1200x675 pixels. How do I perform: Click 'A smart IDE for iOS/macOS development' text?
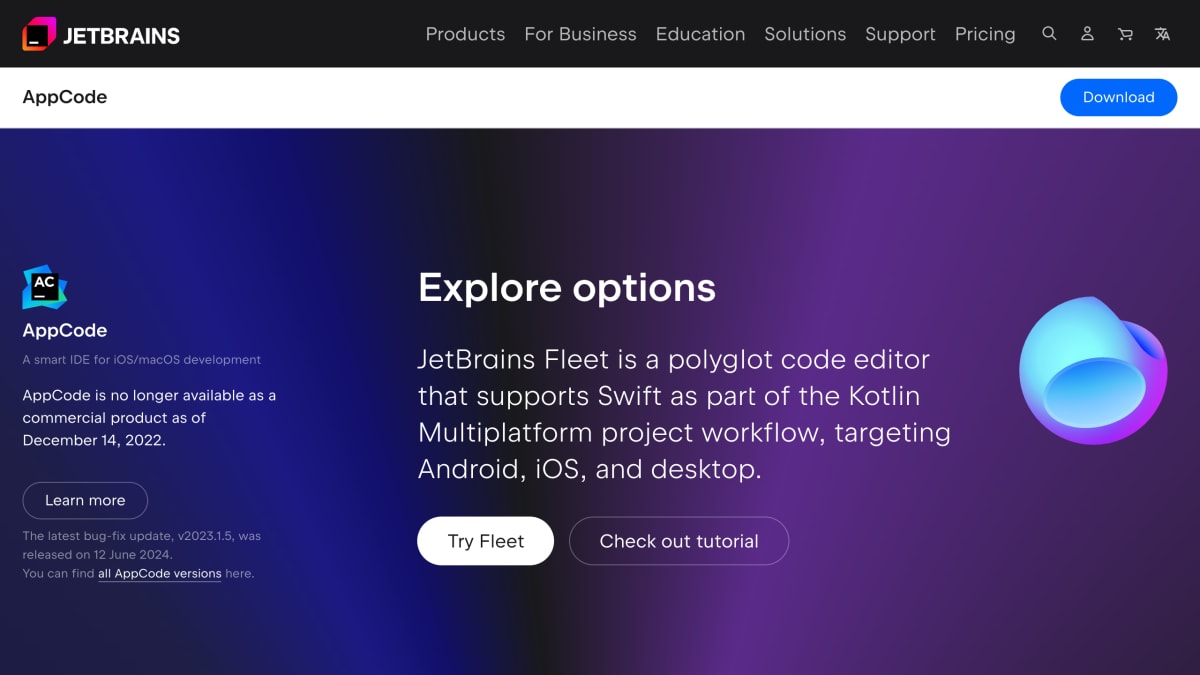click(x=141, y=359)
